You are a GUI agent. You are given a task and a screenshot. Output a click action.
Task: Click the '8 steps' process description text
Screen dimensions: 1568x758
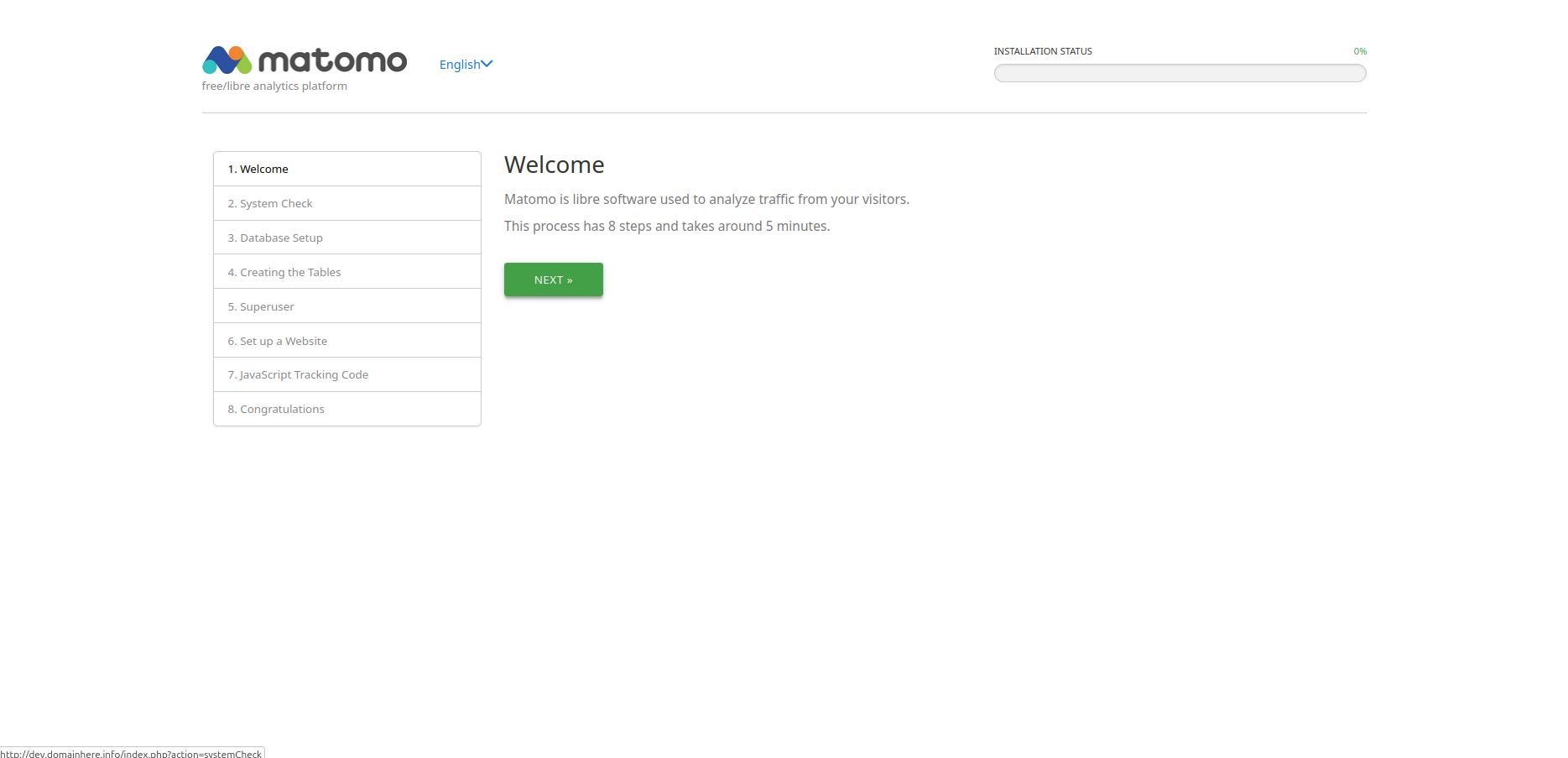666,226
